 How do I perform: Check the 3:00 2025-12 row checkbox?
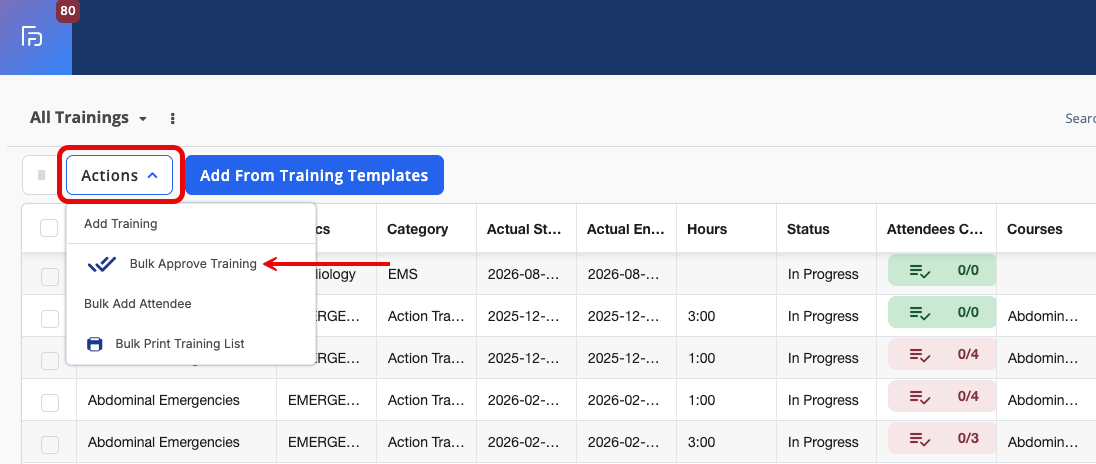pos(50,319)
